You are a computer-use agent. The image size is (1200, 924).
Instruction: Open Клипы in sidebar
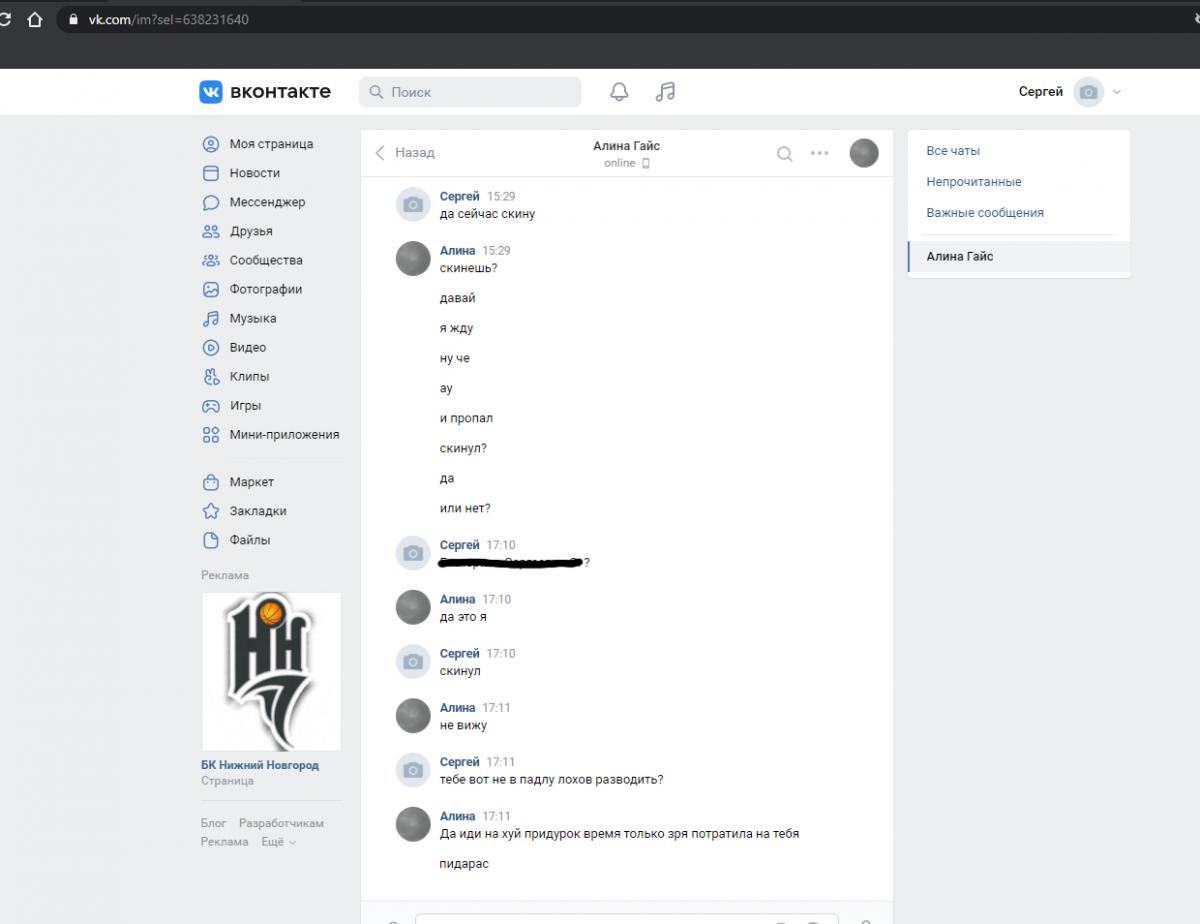[x=249, y=376]
